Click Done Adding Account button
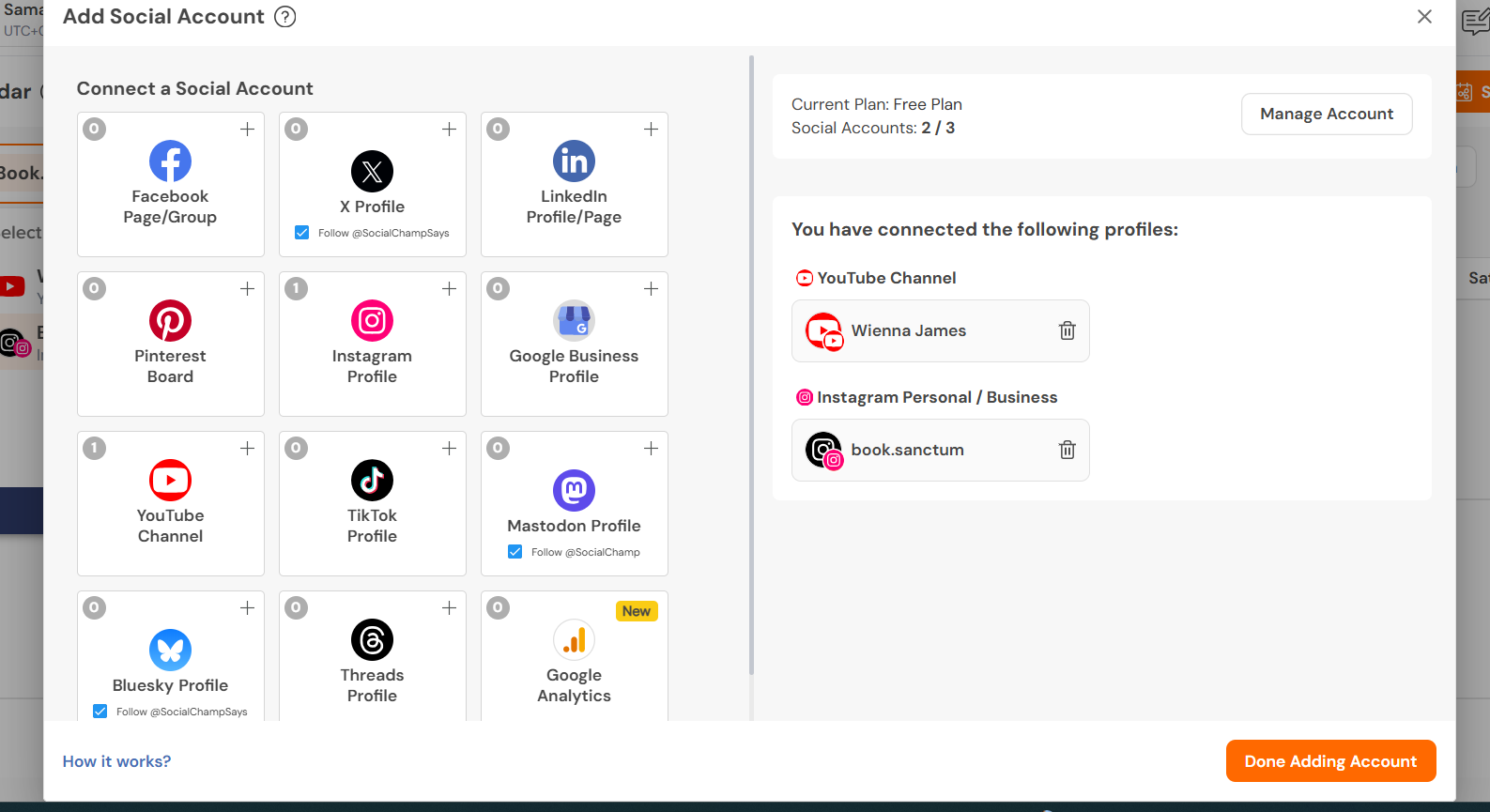This screenshot has height=812, width=1490. 1330,761
